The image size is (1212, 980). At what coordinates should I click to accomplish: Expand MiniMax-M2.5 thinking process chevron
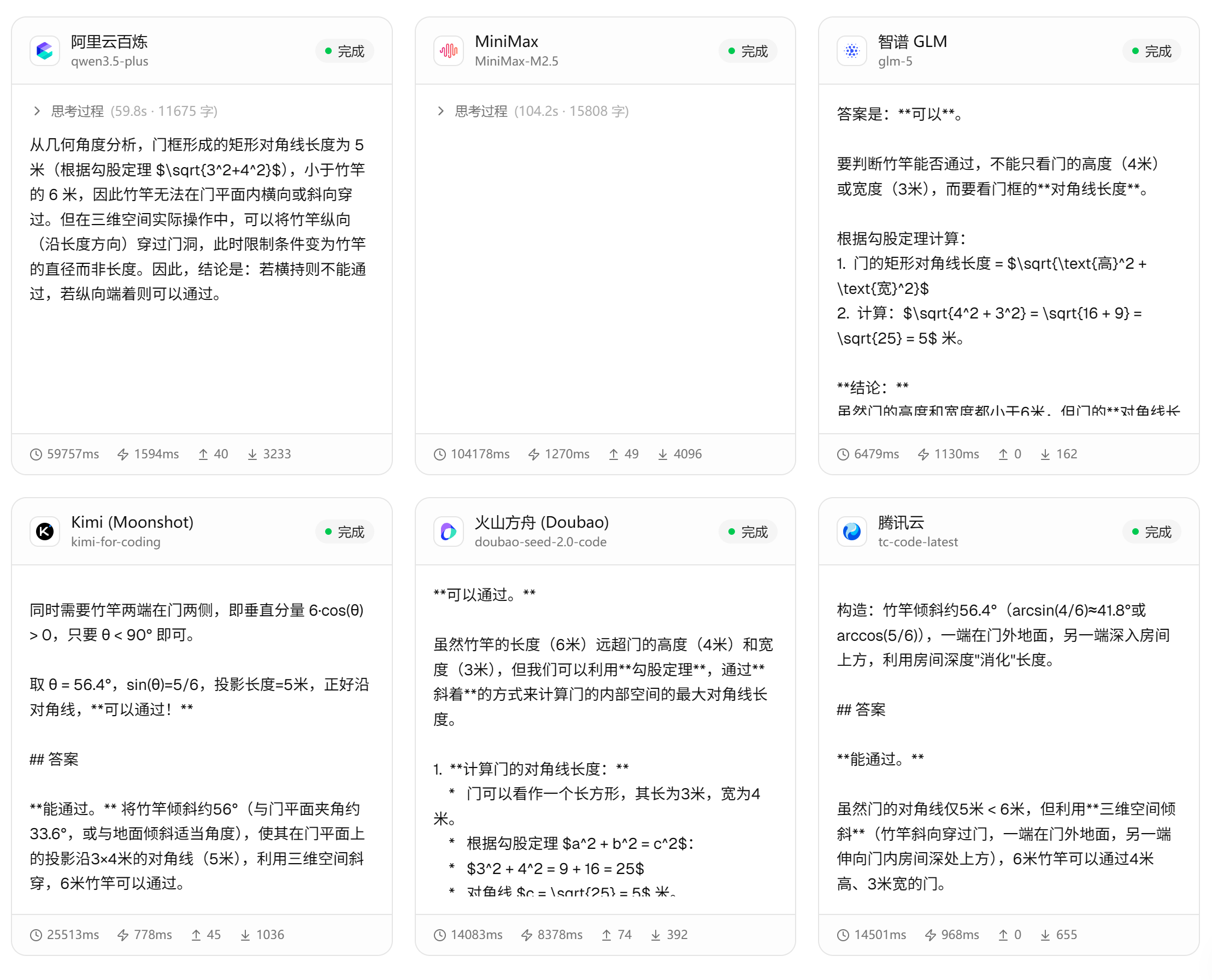(440, 111)
